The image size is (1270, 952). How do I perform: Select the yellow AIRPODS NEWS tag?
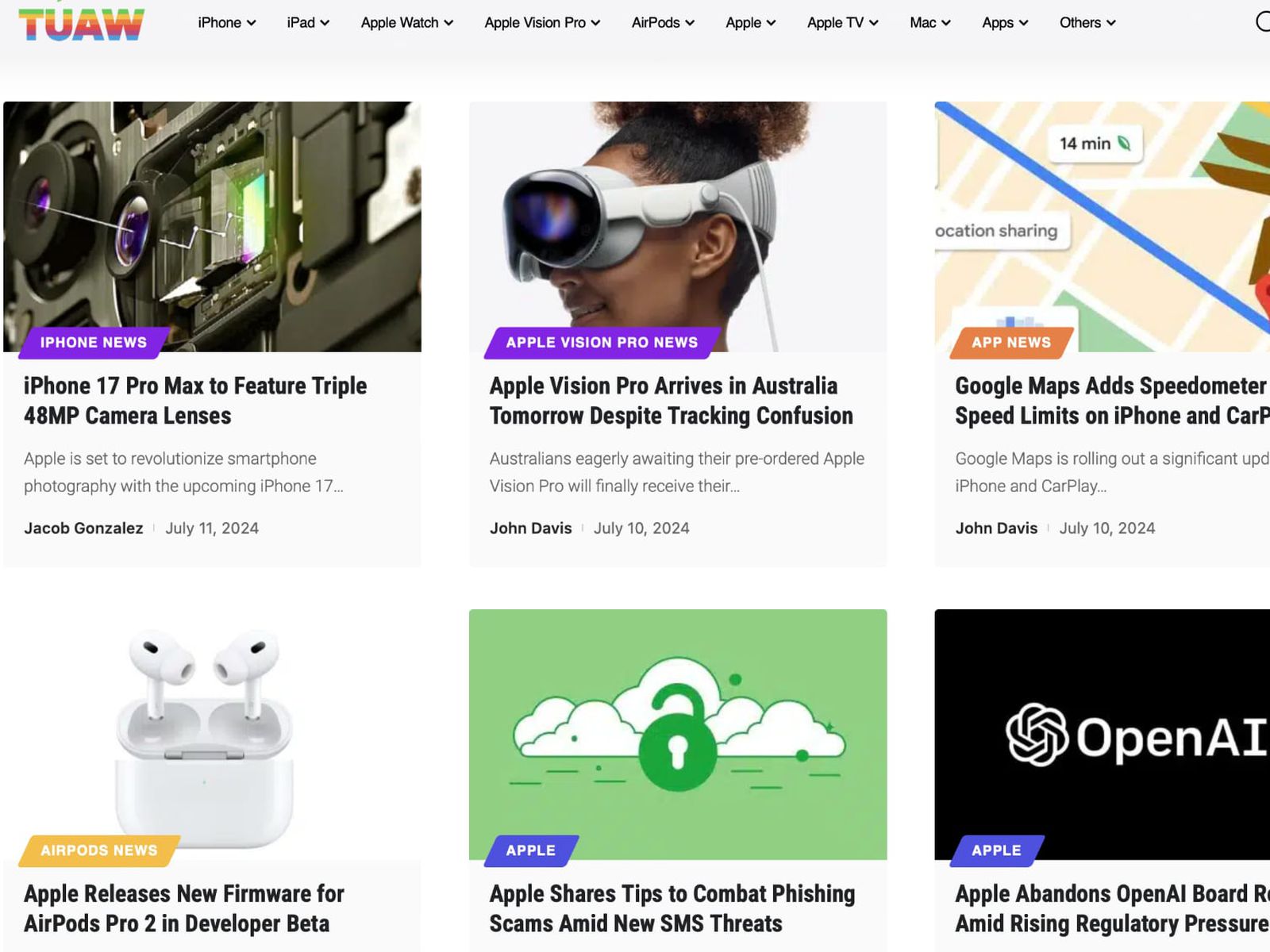[99, 850]
